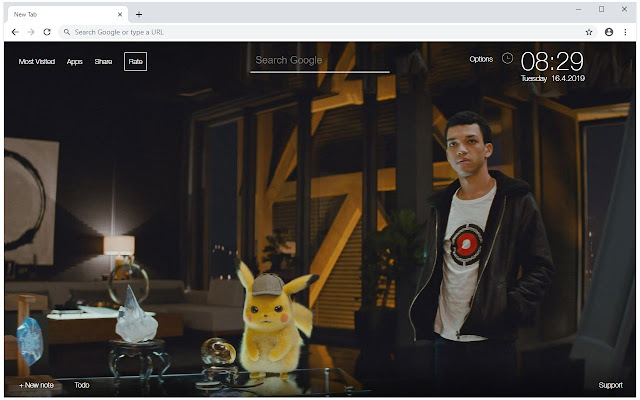
Task: Click the clock icon beside Options
Action: coord(507,58)
